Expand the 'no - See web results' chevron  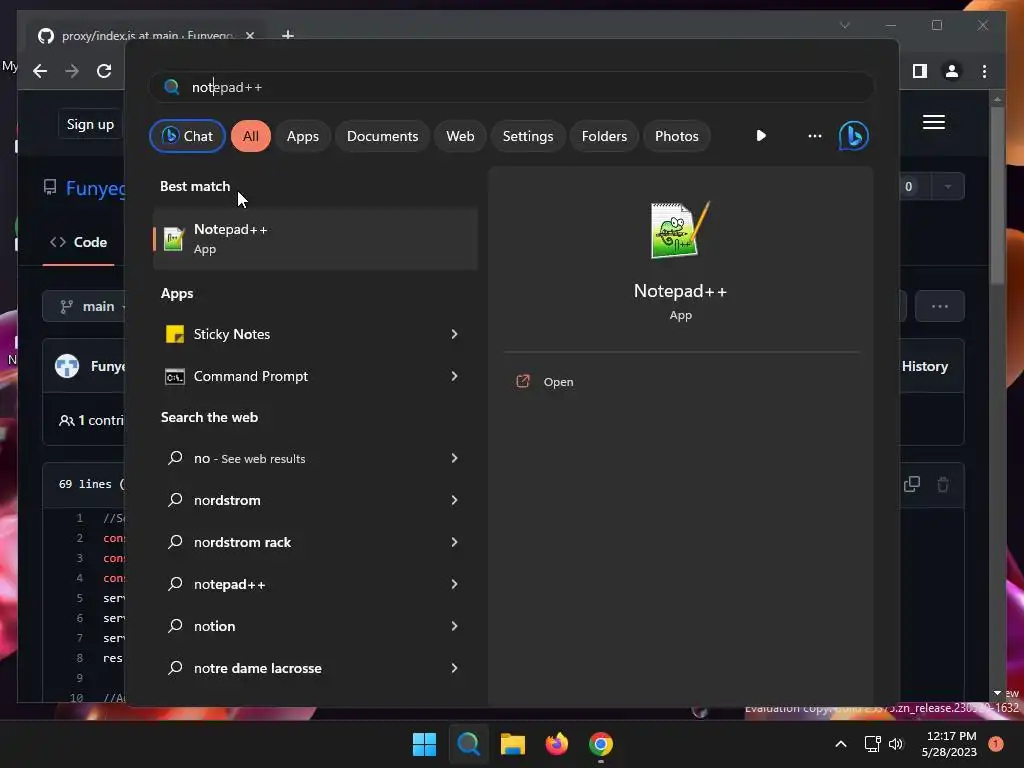click(x=455, y=458)
